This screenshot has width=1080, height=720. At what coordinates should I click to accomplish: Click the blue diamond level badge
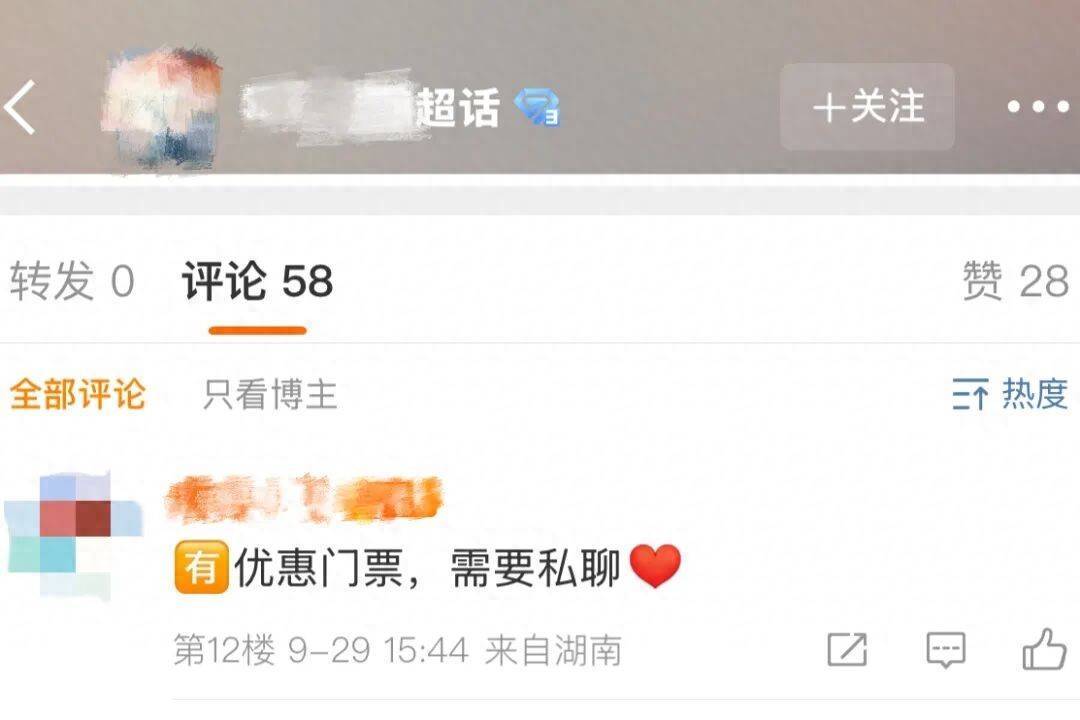tap(537, 107)
